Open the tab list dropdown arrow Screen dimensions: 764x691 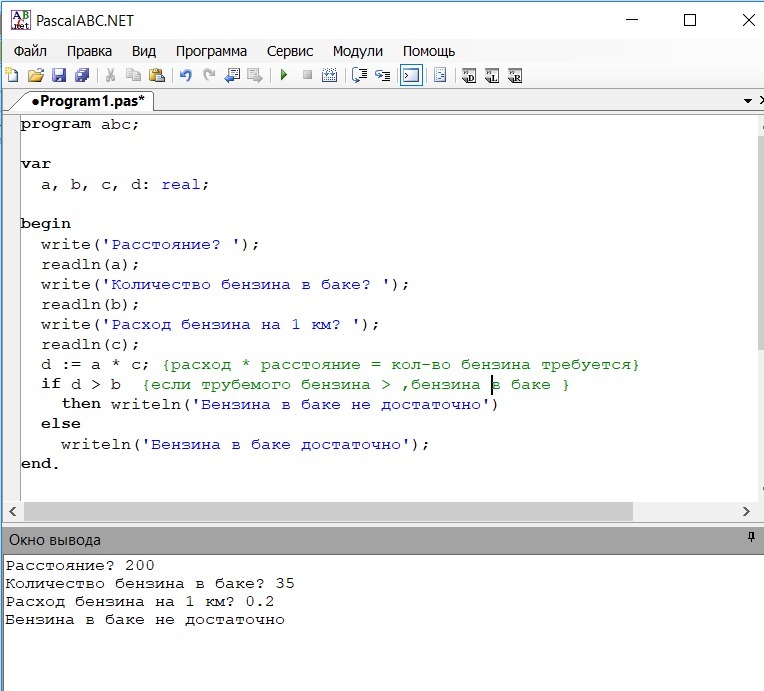(748, 101)
